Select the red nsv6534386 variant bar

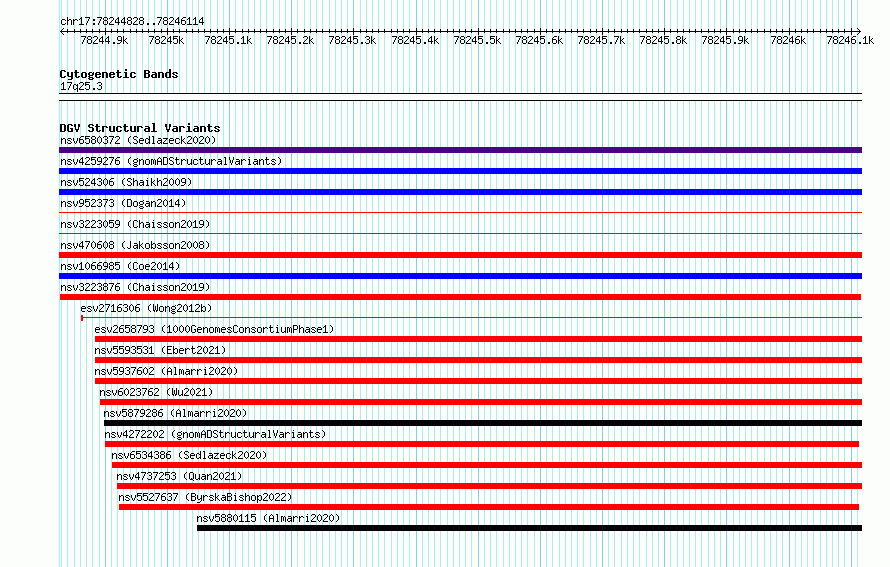(486, 465)
